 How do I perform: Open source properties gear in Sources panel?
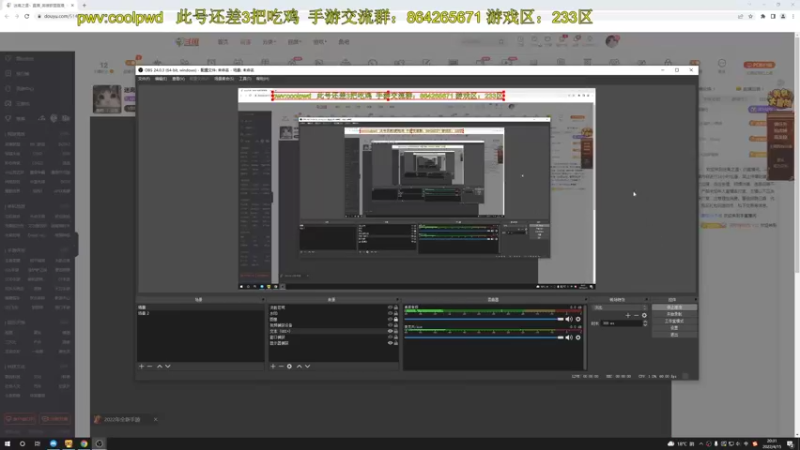[289, 366]
